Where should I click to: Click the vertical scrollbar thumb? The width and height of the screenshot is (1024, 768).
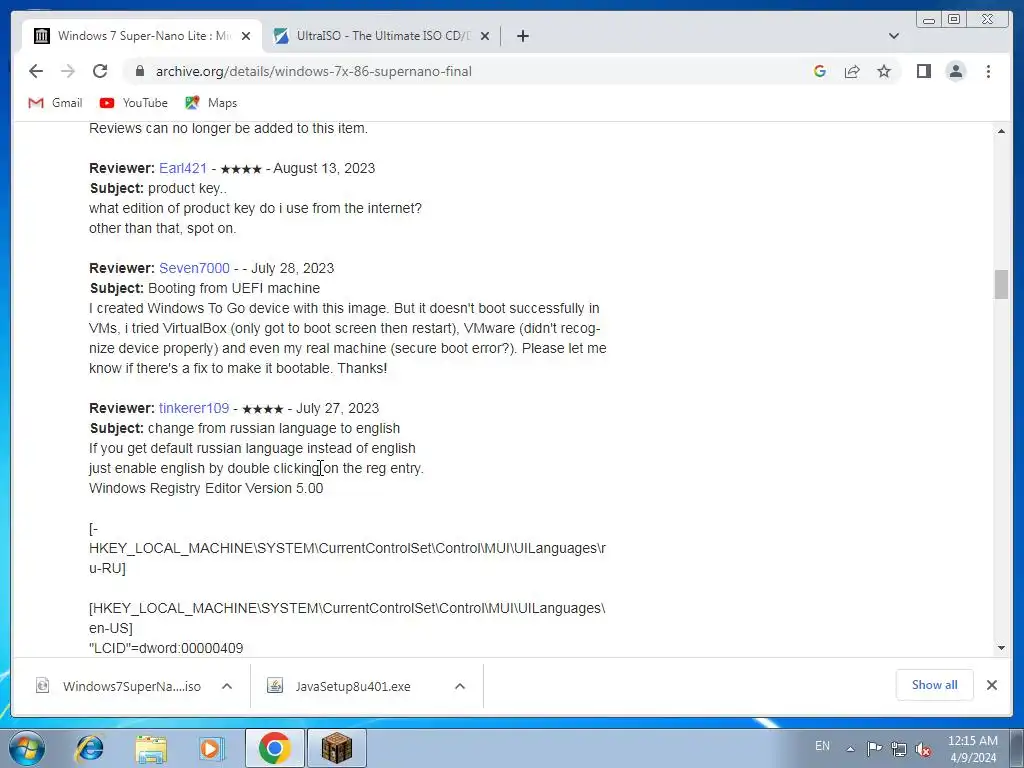point(1001,284)
